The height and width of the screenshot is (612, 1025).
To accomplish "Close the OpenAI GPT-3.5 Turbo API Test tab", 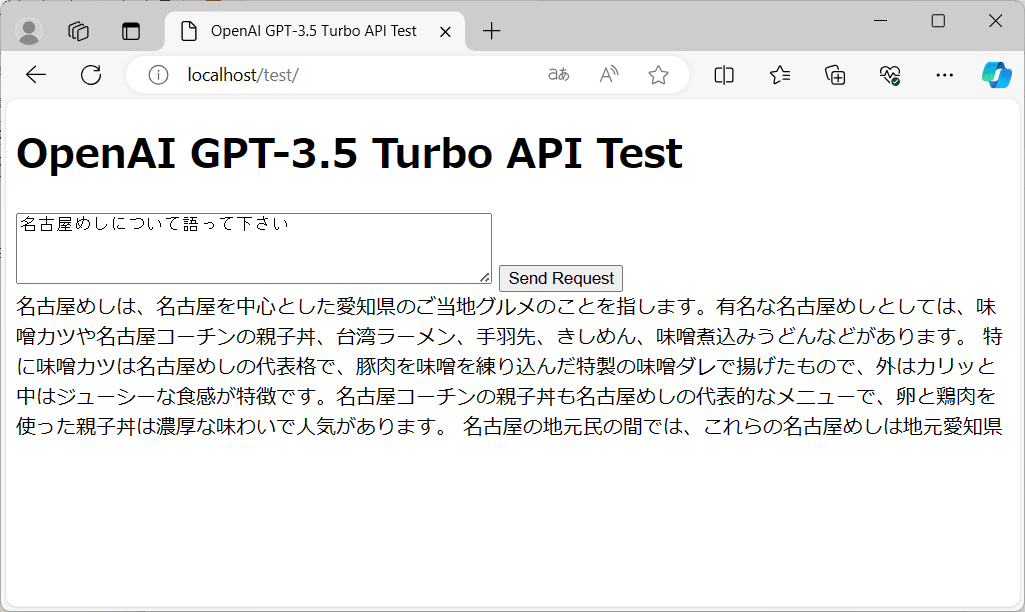I will point(445,31).
